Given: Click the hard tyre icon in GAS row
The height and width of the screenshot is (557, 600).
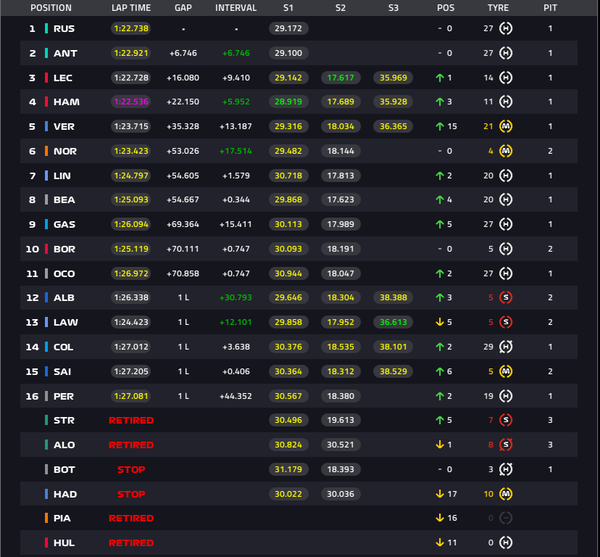Looking at the screenshot, I should pos(505,224).
